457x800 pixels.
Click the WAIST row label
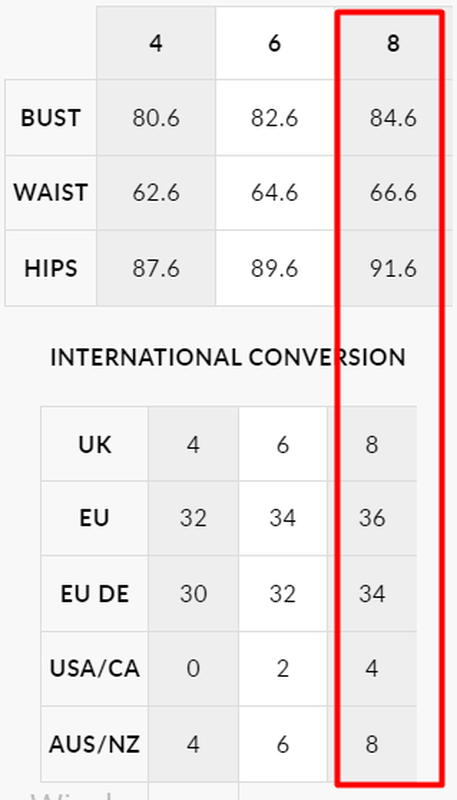(x=50, y=193)
